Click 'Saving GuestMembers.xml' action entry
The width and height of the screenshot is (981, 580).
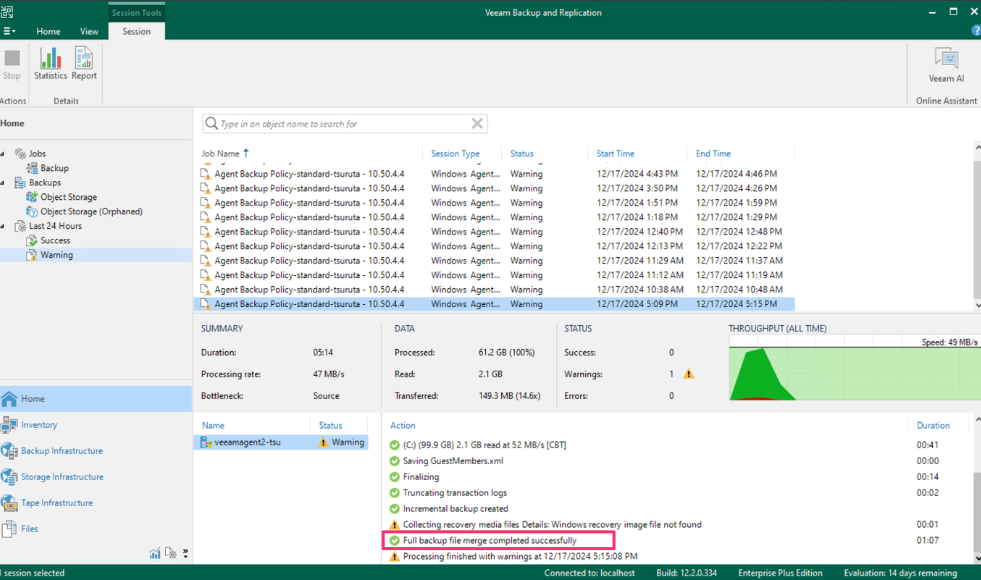(x=453, y=461)
